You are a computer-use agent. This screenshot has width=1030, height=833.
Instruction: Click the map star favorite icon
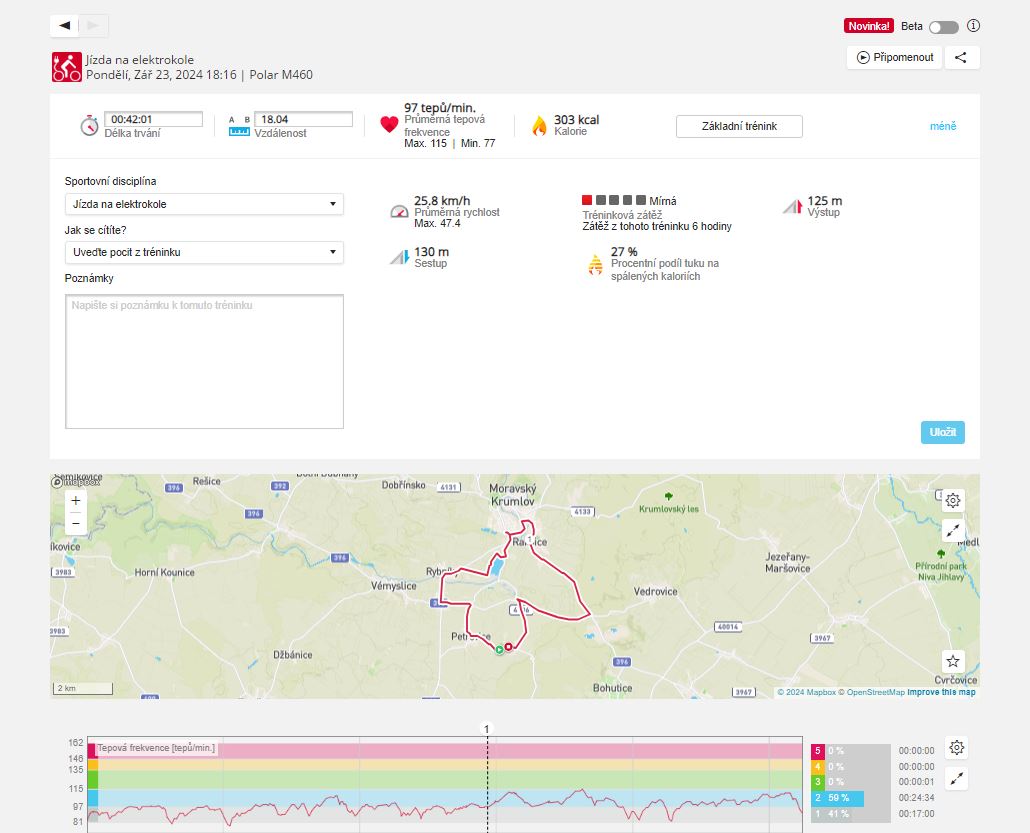coord(953,661)
